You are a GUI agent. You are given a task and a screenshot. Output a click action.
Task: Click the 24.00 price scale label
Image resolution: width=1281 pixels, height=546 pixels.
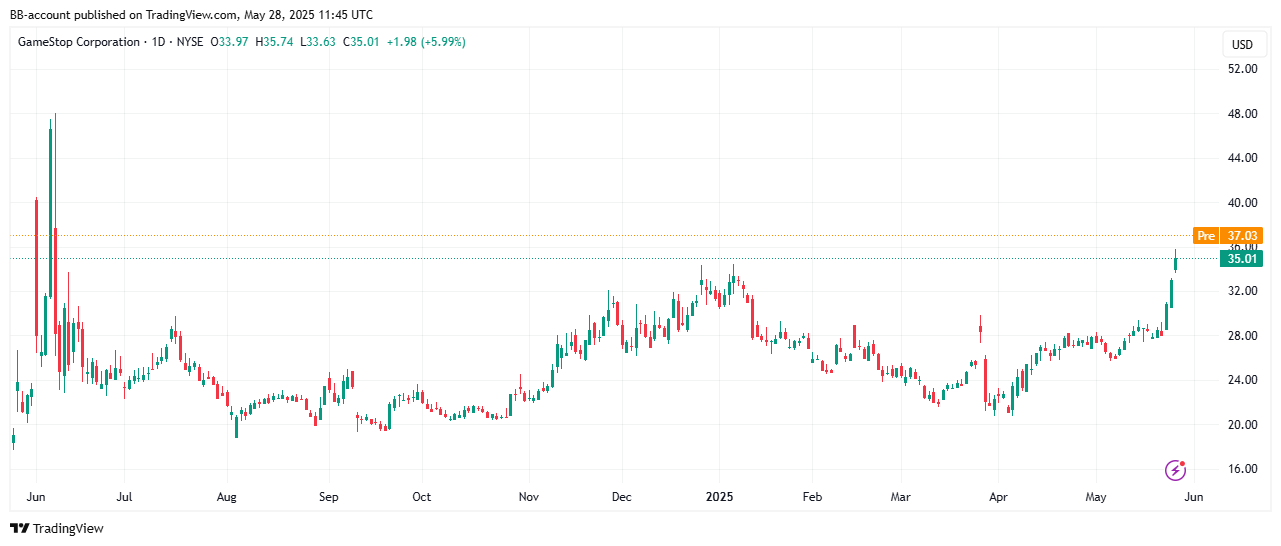tap(1242, 380)
